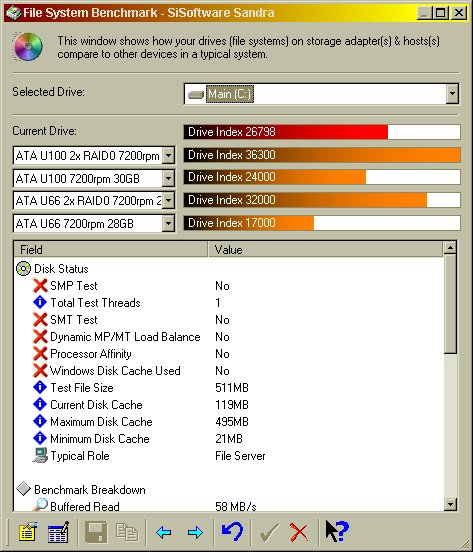Expand the ATA U66 7200rpm 28GB dropdown
The height and width of the screenshot is (552, 473).
pos(168,224)
